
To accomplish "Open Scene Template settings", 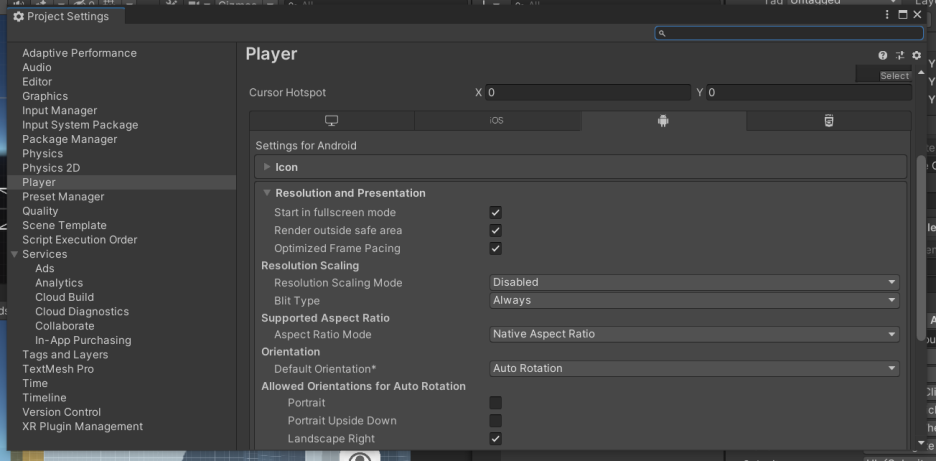I will coord(64,225).
